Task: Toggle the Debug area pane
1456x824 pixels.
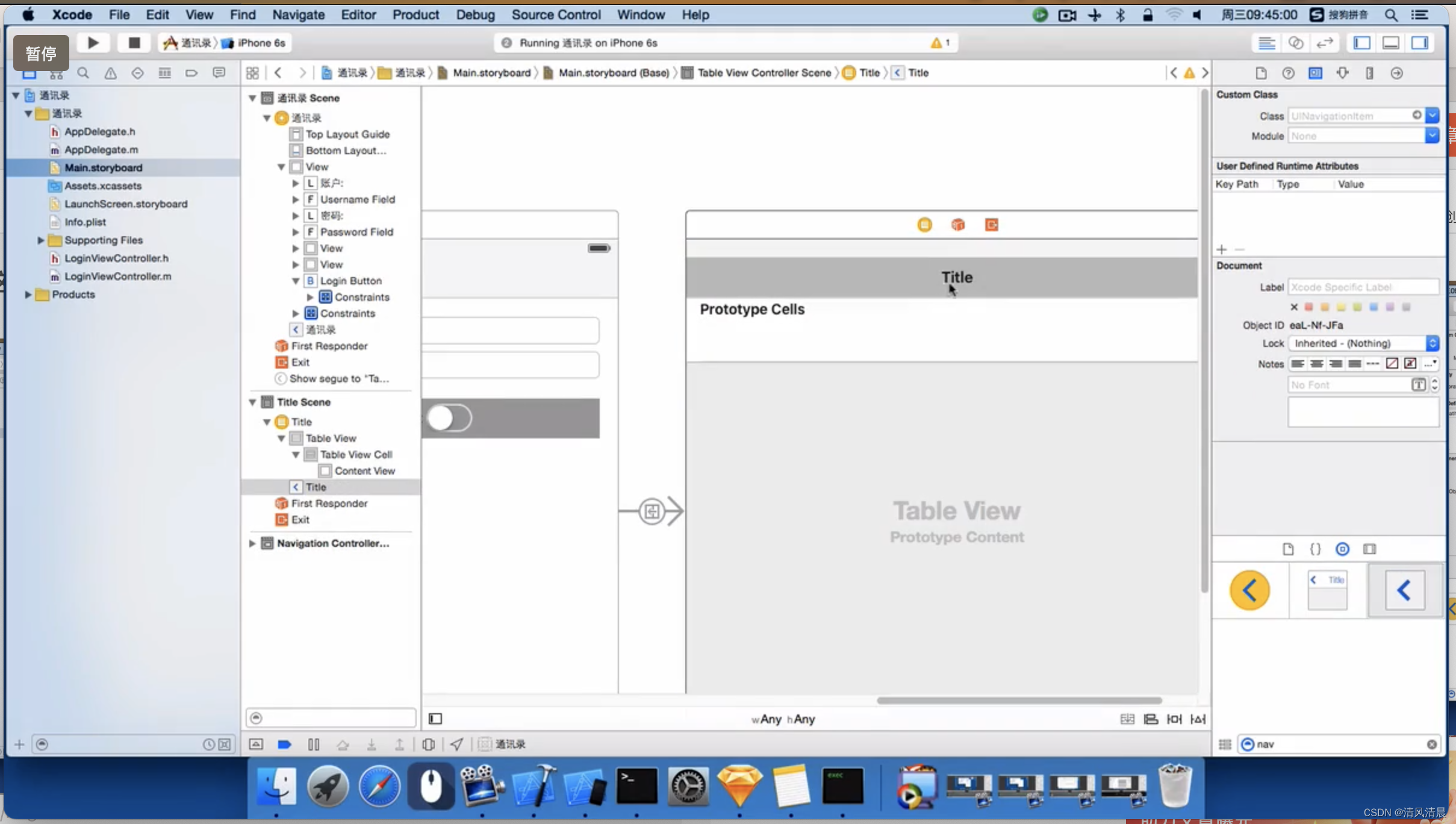Action: click(1391, 43)
